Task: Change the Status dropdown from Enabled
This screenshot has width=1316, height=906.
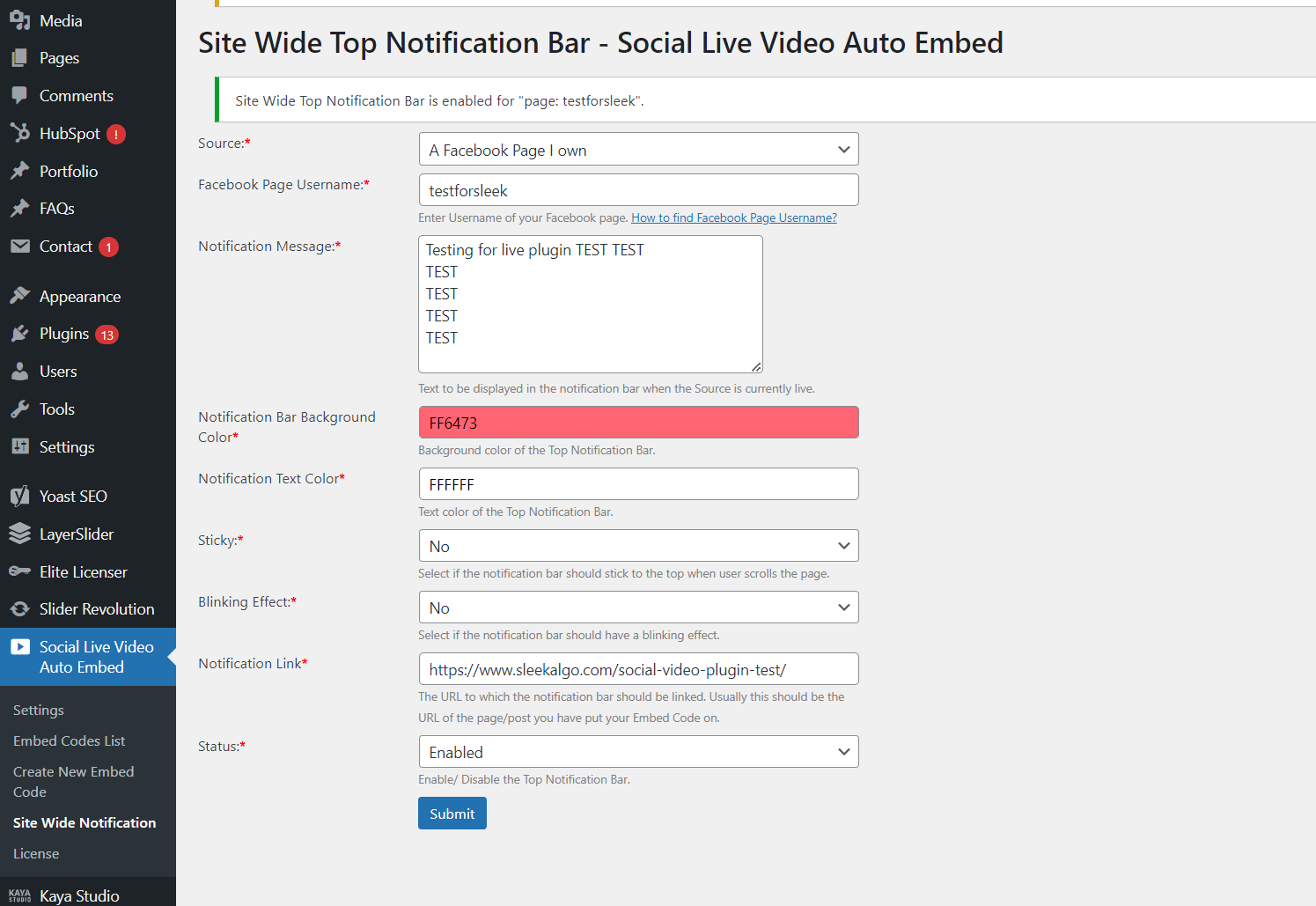Action: [x=638, y=752]
